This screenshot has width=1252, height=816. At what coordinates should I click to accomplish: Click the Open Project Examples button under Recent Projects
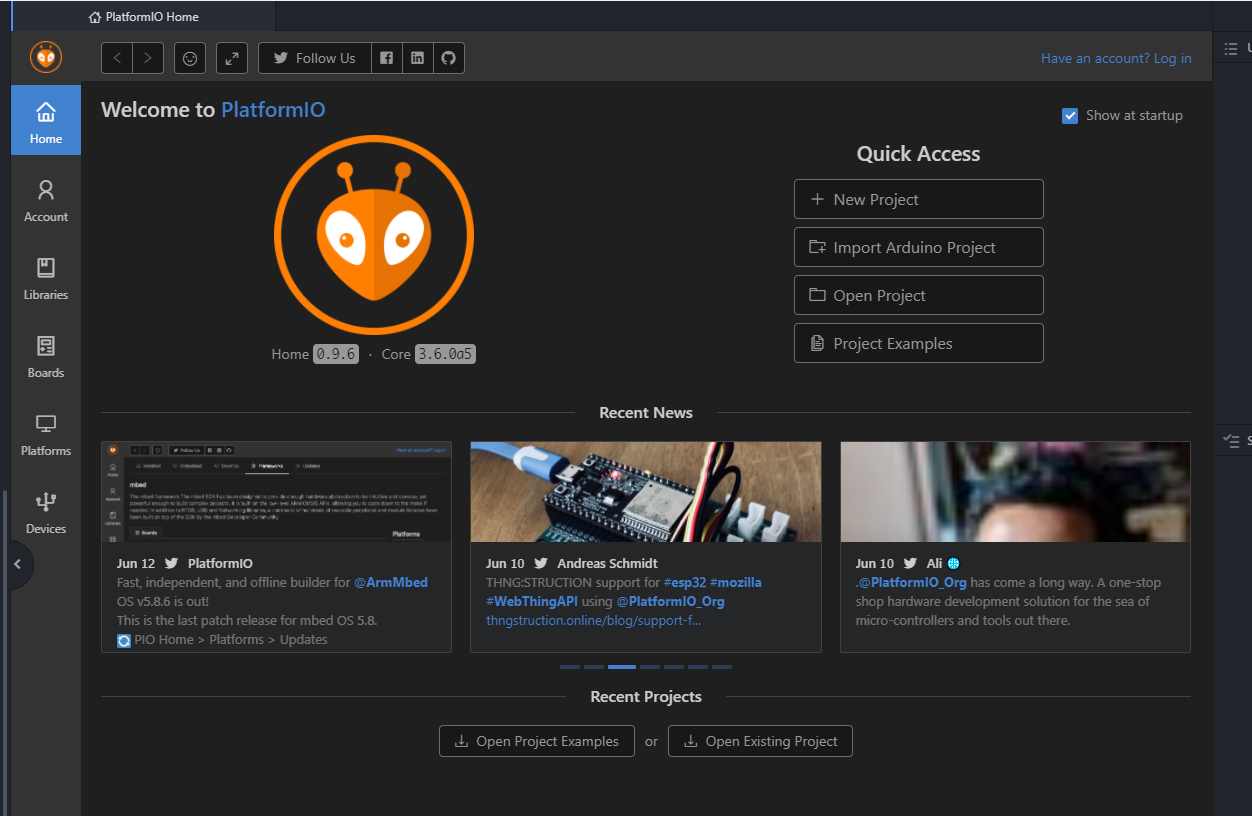coord(537,741)
